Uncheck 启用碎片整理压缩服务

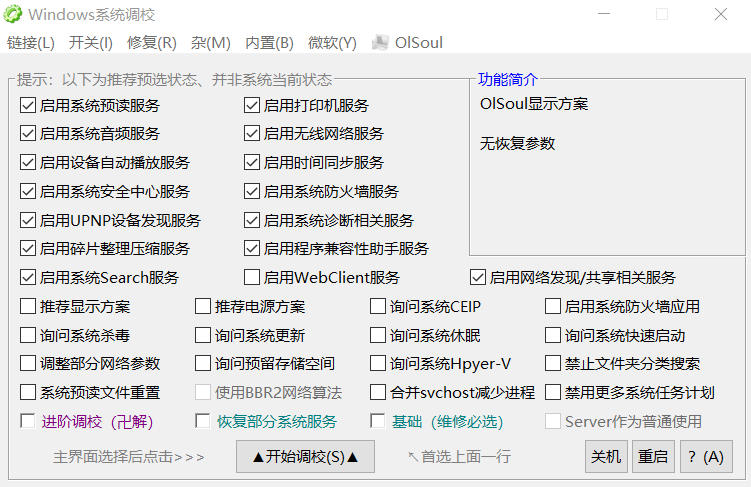tap(28, 249)
